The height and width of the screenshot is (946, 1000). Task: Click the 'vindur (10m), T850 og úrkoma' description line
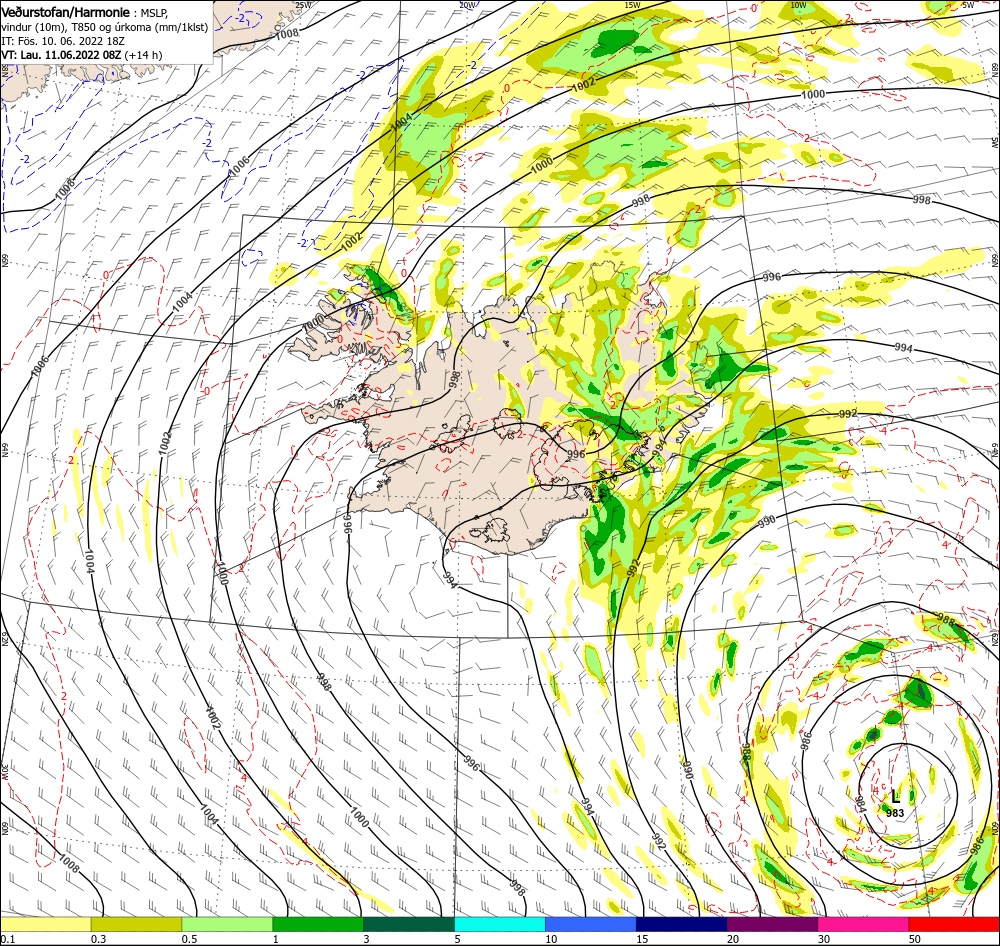[x=105, y=27]
